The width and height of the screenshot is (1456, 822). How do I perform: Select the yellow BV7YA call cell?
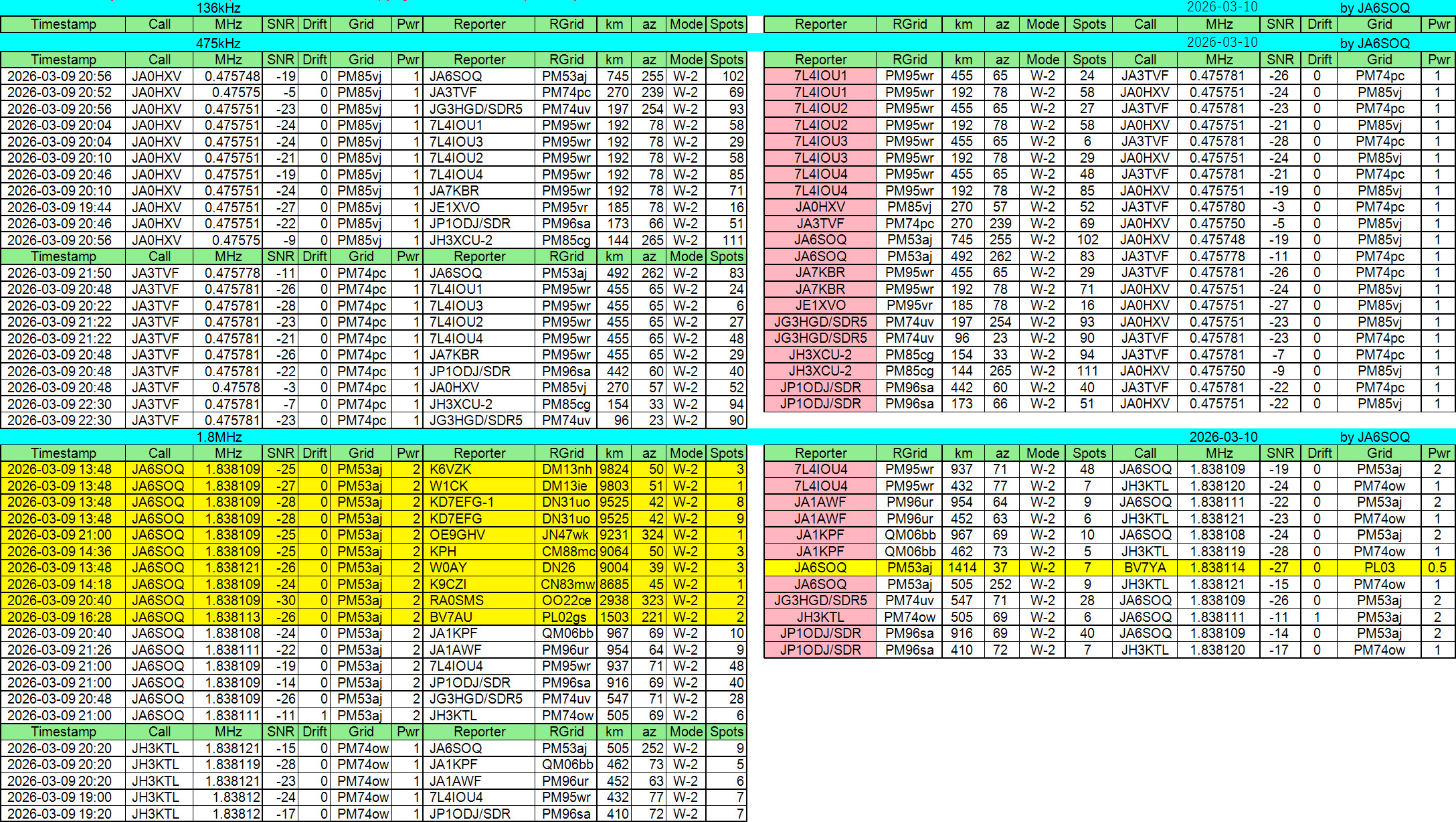pos(1145,568)
